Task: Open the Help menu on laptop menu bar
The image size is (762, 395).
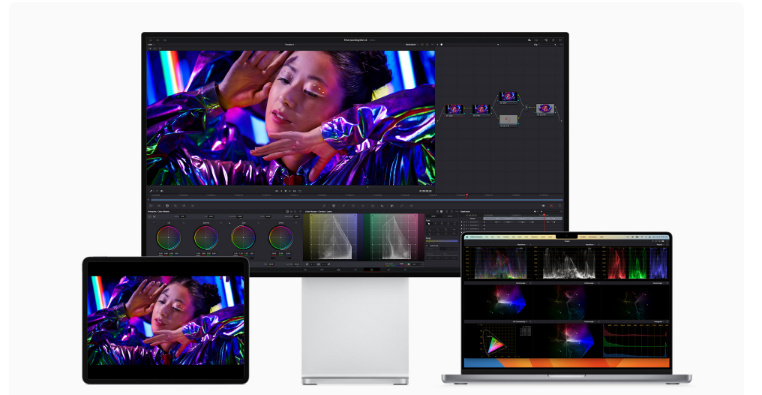Action: pos(601,237)
